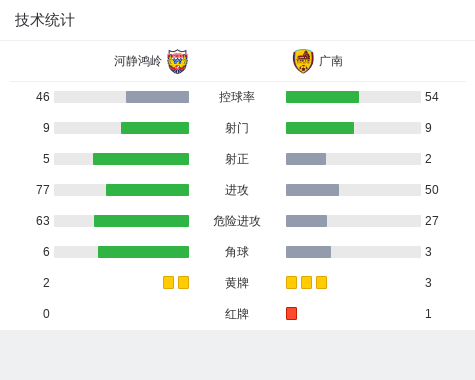
Task: Click the 广南 进攻 gray bar
Action: click(312, 190)
